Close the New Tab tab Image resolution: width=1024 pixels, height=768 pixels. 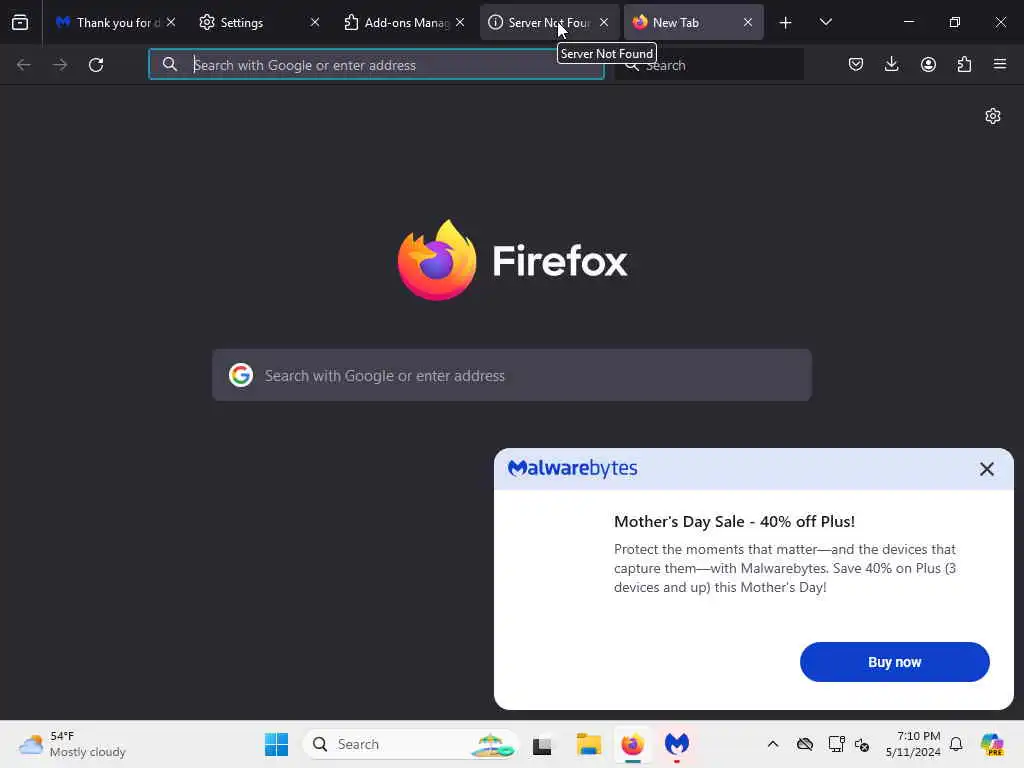pos(748,22)
